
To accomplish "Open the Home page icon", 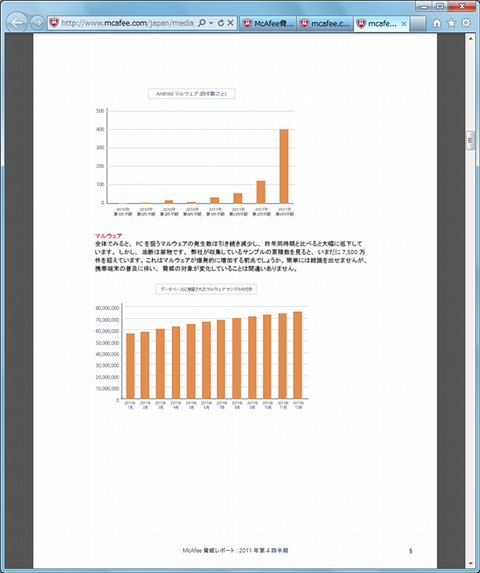I will click(x=437, y=23).
